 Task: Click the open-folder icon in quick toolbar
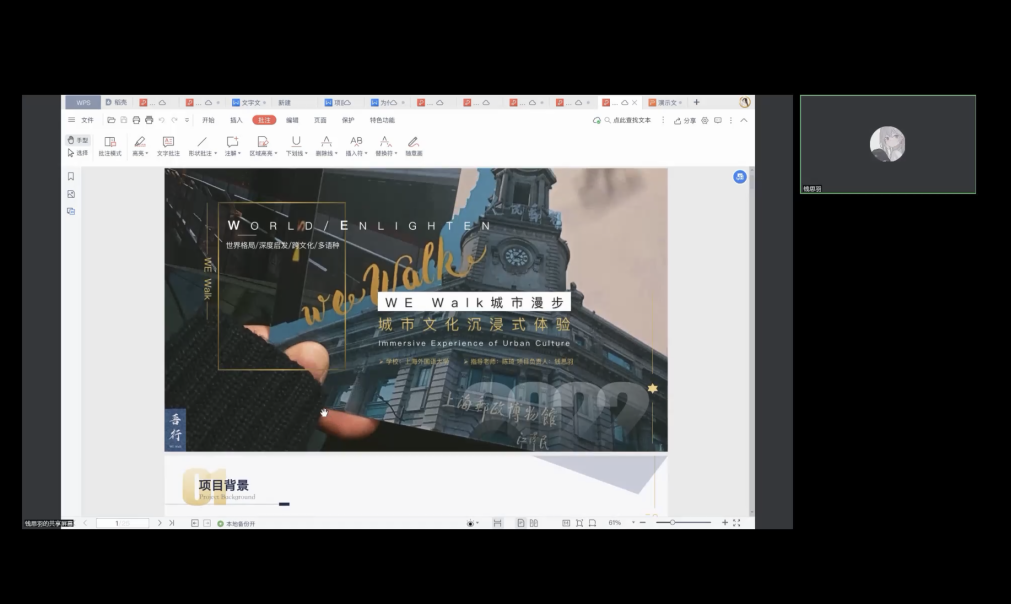coord(111,120)
